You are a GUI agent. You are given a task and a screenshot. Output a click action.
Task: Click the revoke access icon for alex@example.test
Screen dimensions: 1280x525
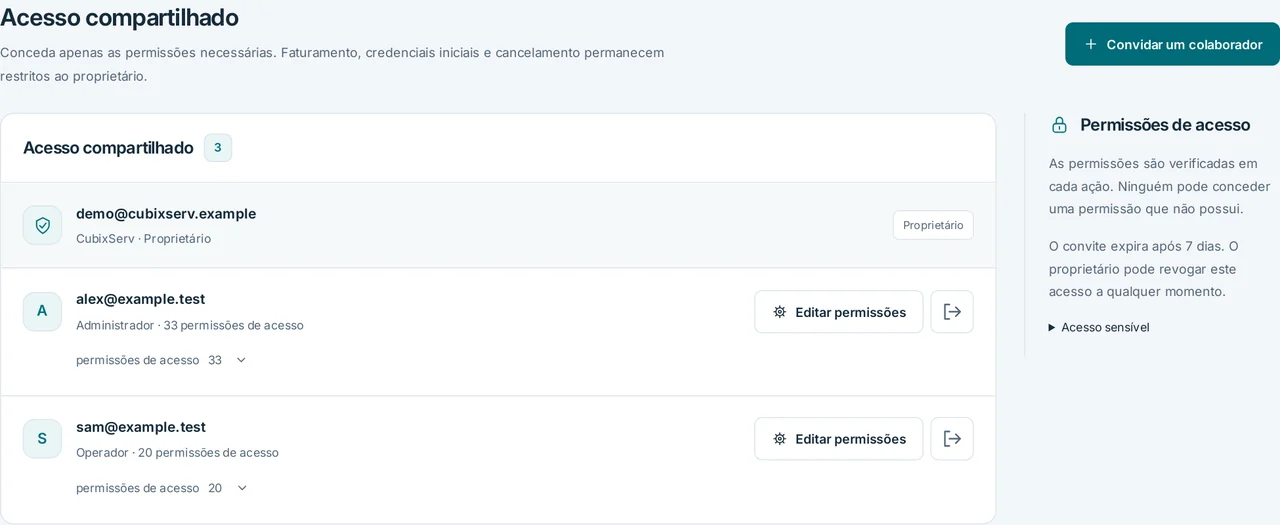pyautogui.click(x=952, y=312)
